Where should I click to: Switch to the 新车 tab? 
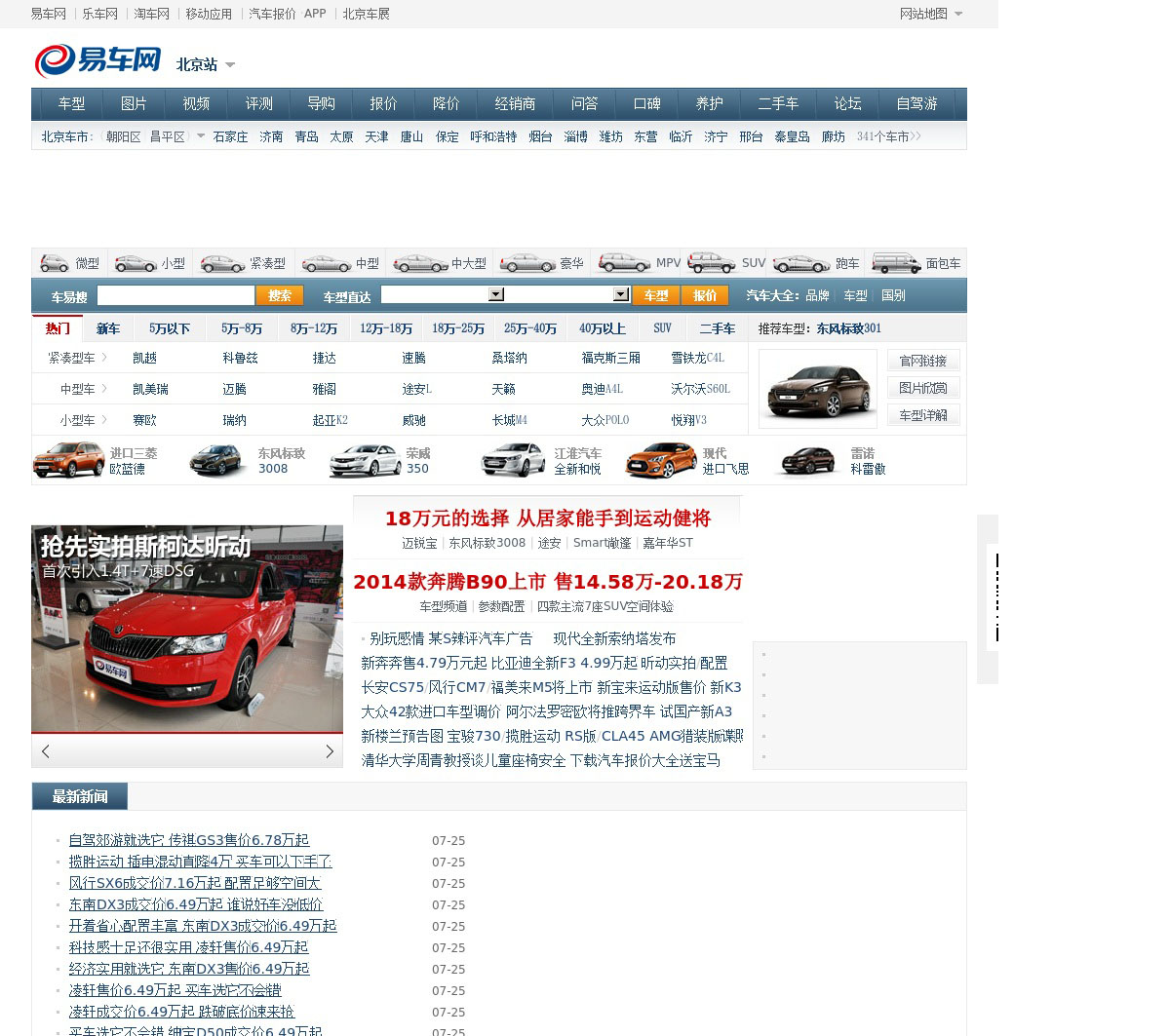pyautogui.click(x=108, y=328)
